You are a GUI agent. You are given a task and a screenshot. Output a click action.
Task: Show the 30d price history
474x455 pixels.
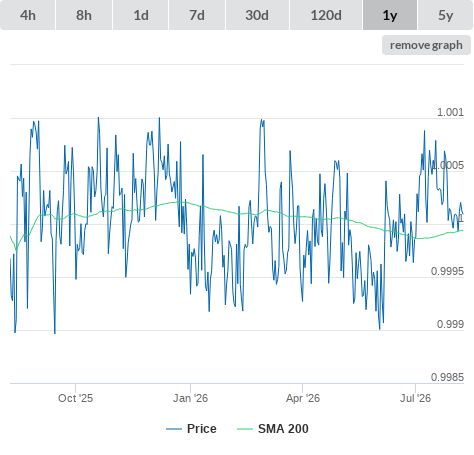pyautogui.click(x=257, y=15)
